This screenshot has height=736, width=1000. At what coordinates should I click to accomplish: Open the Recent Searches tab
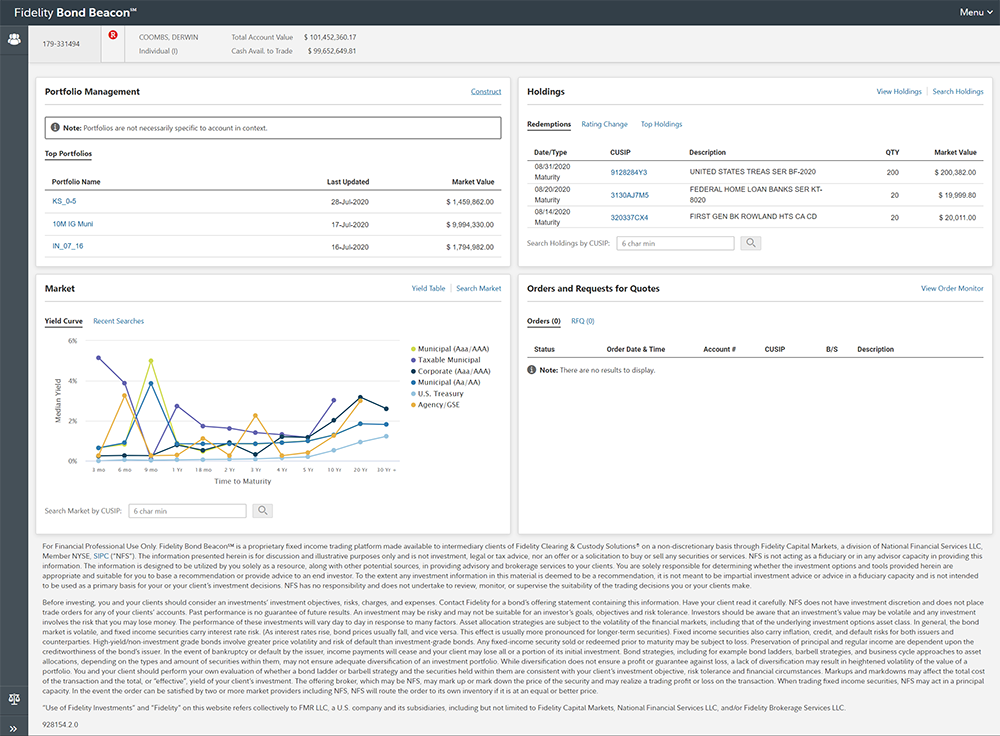coord(118,321)
